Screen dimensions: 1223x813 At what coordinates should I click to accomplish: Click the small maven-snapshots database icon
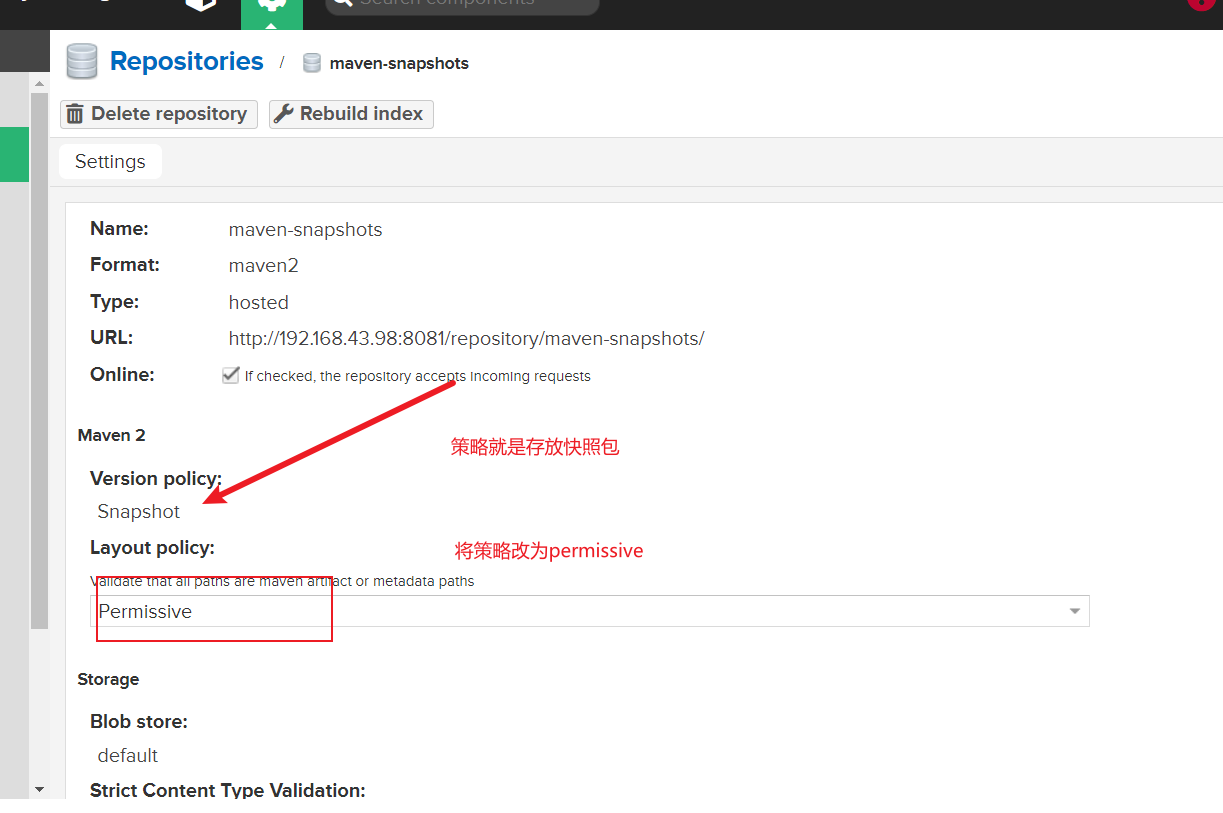click(312, 63)
